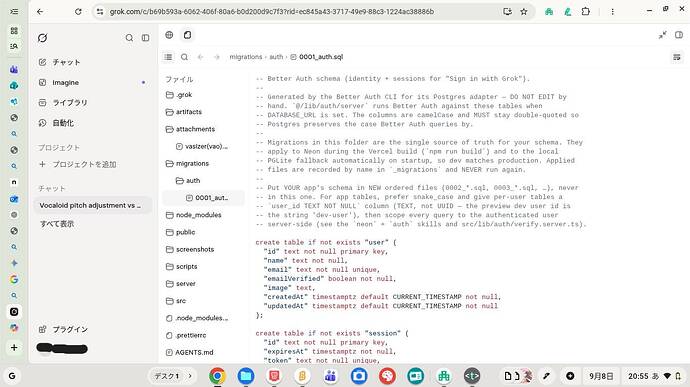
Task: Click browser back arrow
Action: point(40,11)
